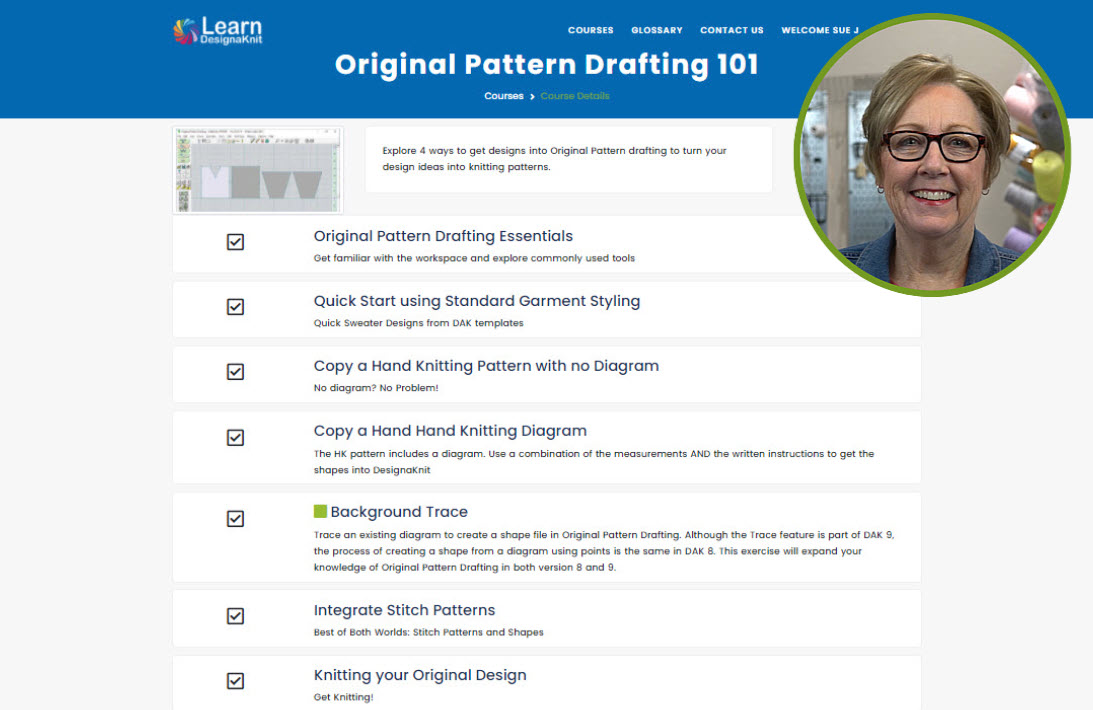Click the breadcrumb chevron separator icon

(532, 96)
